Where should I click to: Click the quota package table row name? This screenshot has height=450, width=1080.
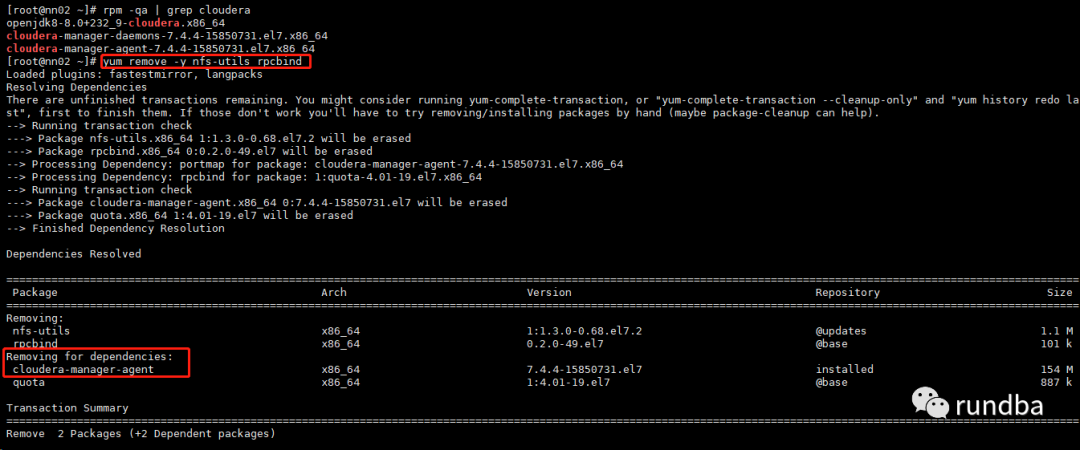(x=28, y=382)
